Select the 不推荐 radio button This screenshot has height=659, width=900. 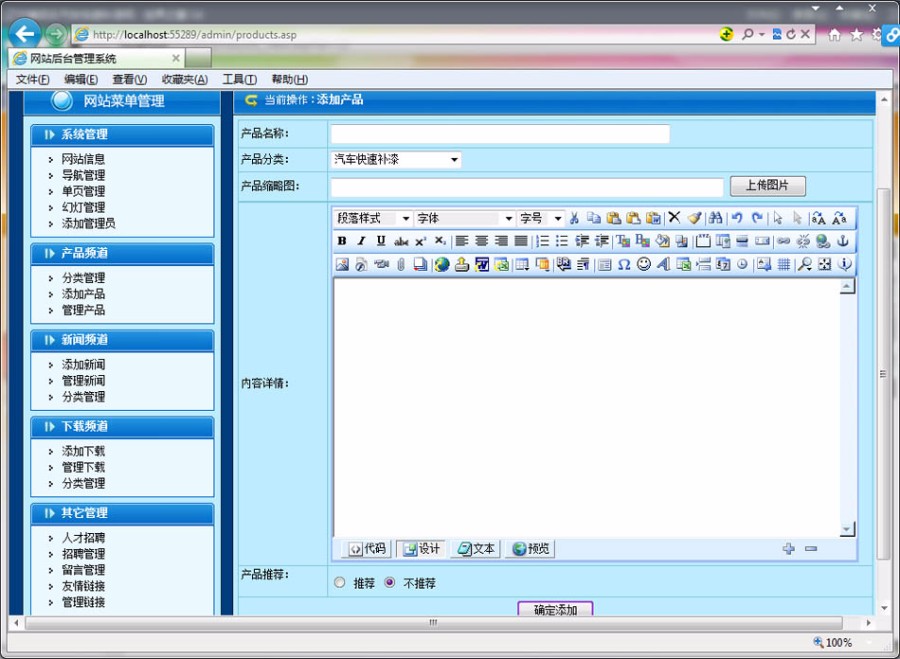tap(388, 583)
